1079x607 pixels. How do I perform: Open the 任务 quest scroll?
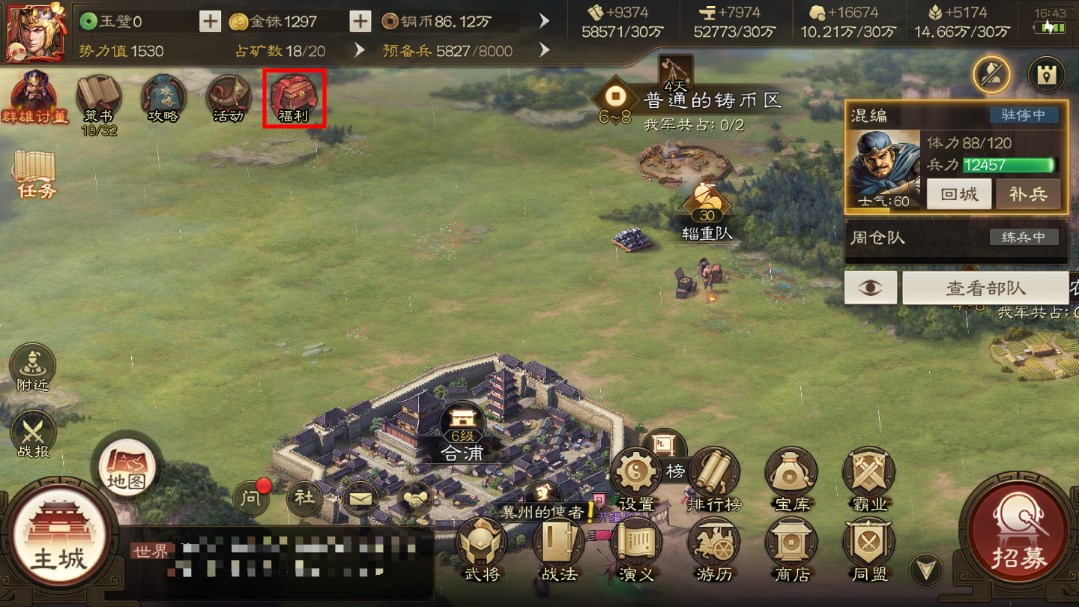(x=35, y=173)
